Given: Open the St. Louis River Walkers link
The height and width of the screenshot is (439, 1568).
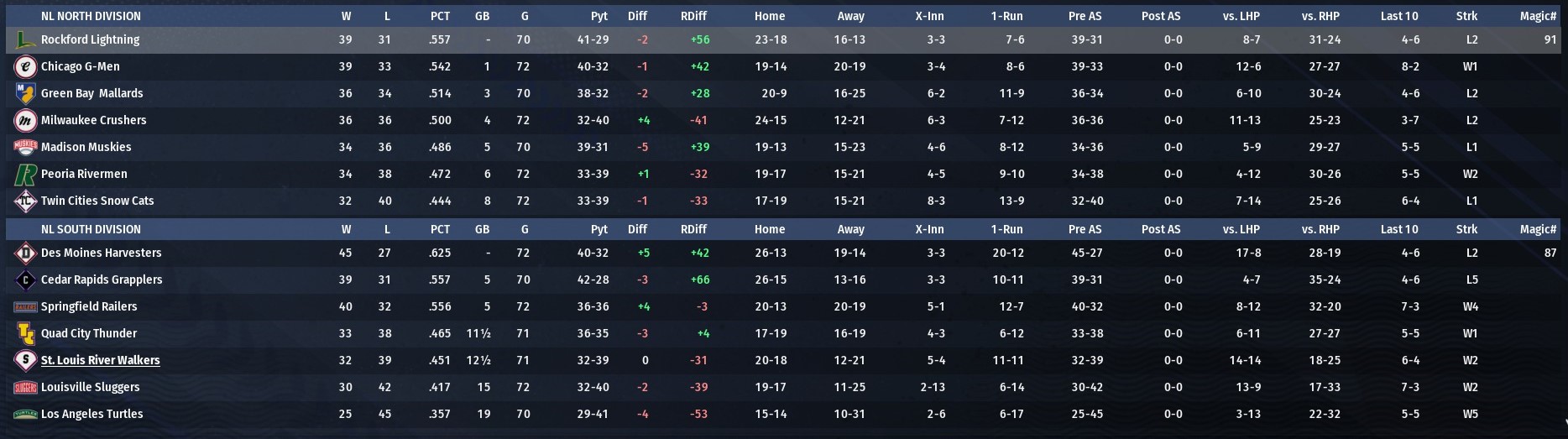Looking at the screenshot, I should [100, 360].
